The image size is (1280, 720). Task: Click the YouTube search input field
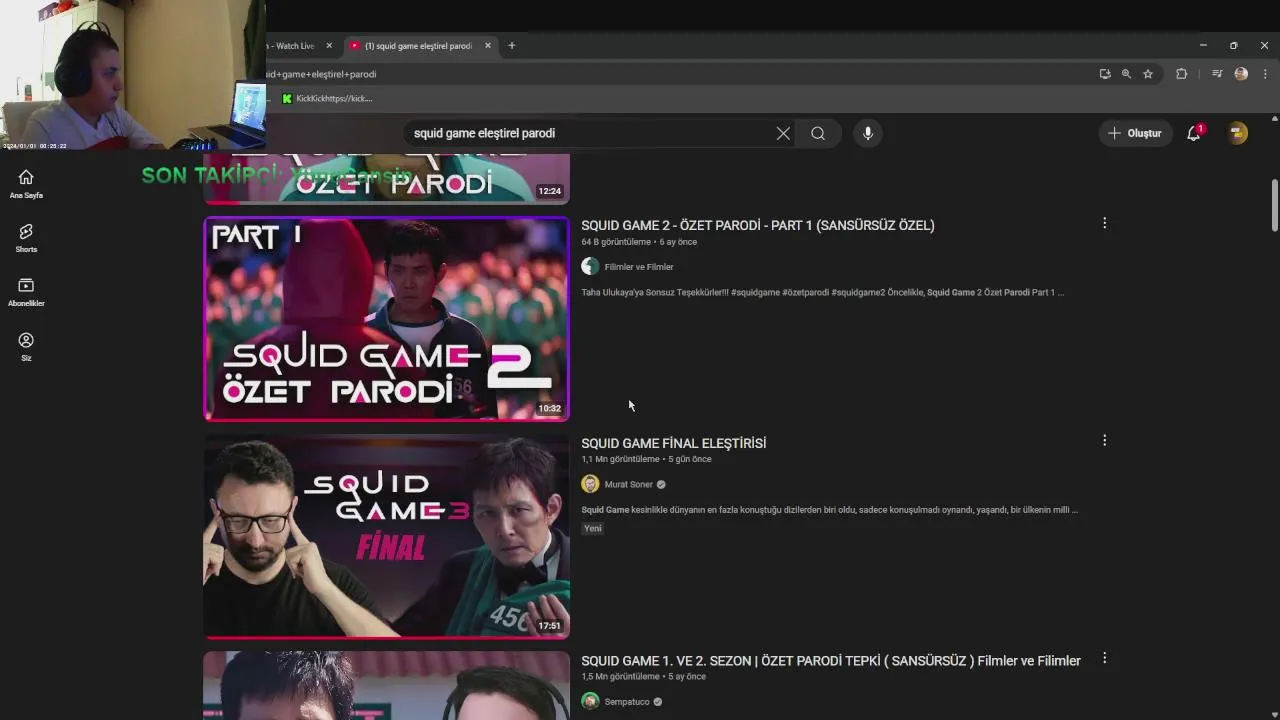[588, 133]
